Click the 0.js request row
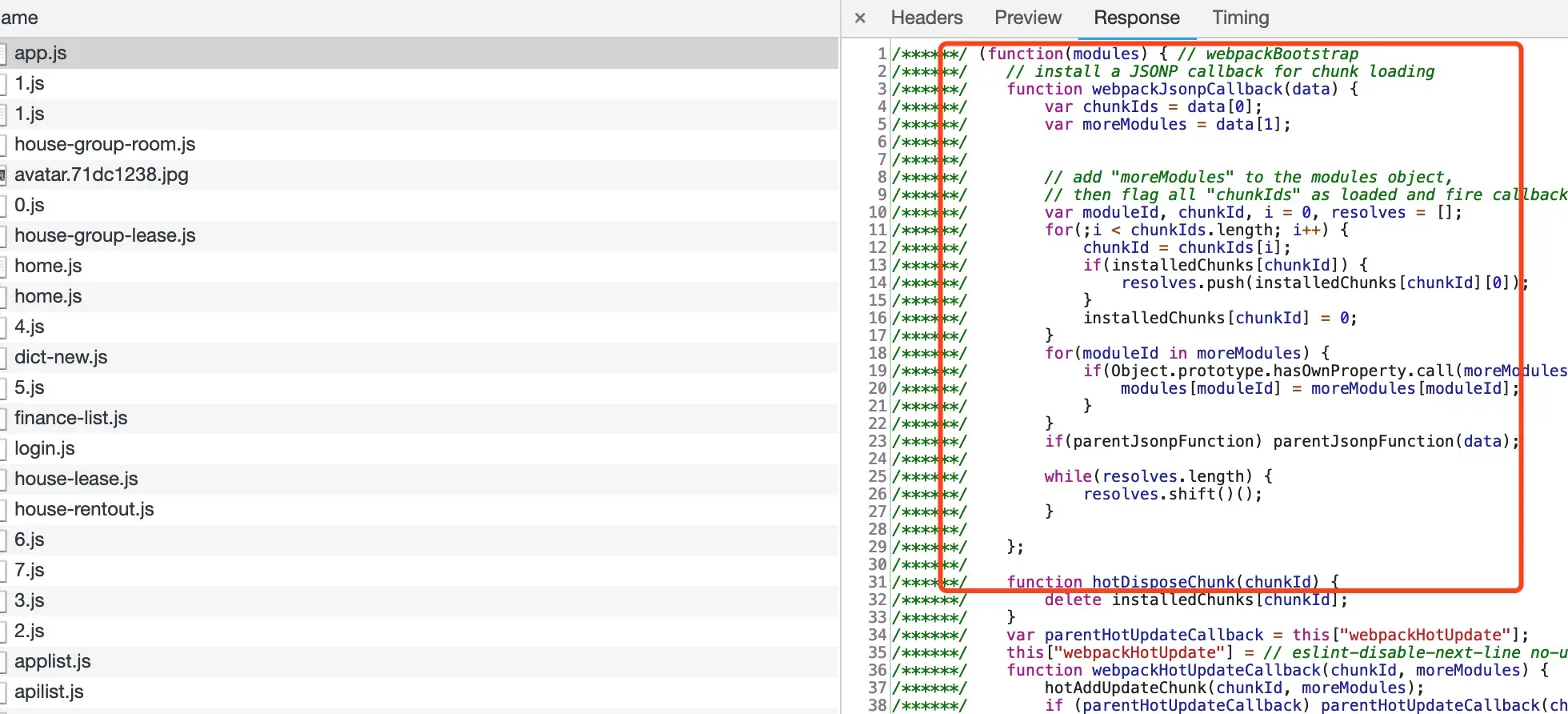Viewport: 1568px width, 714px height. pos(419,205)
